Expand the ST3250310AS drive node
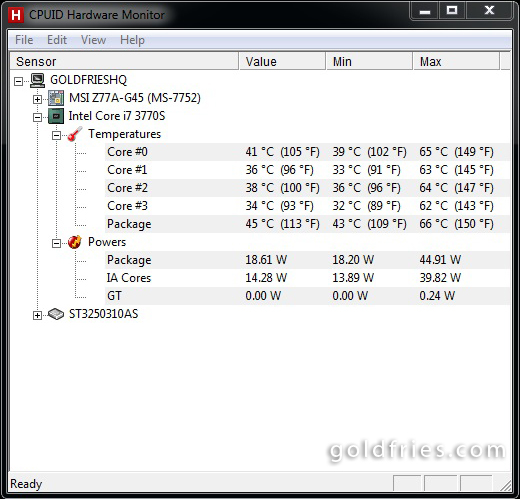 [37, 315]
